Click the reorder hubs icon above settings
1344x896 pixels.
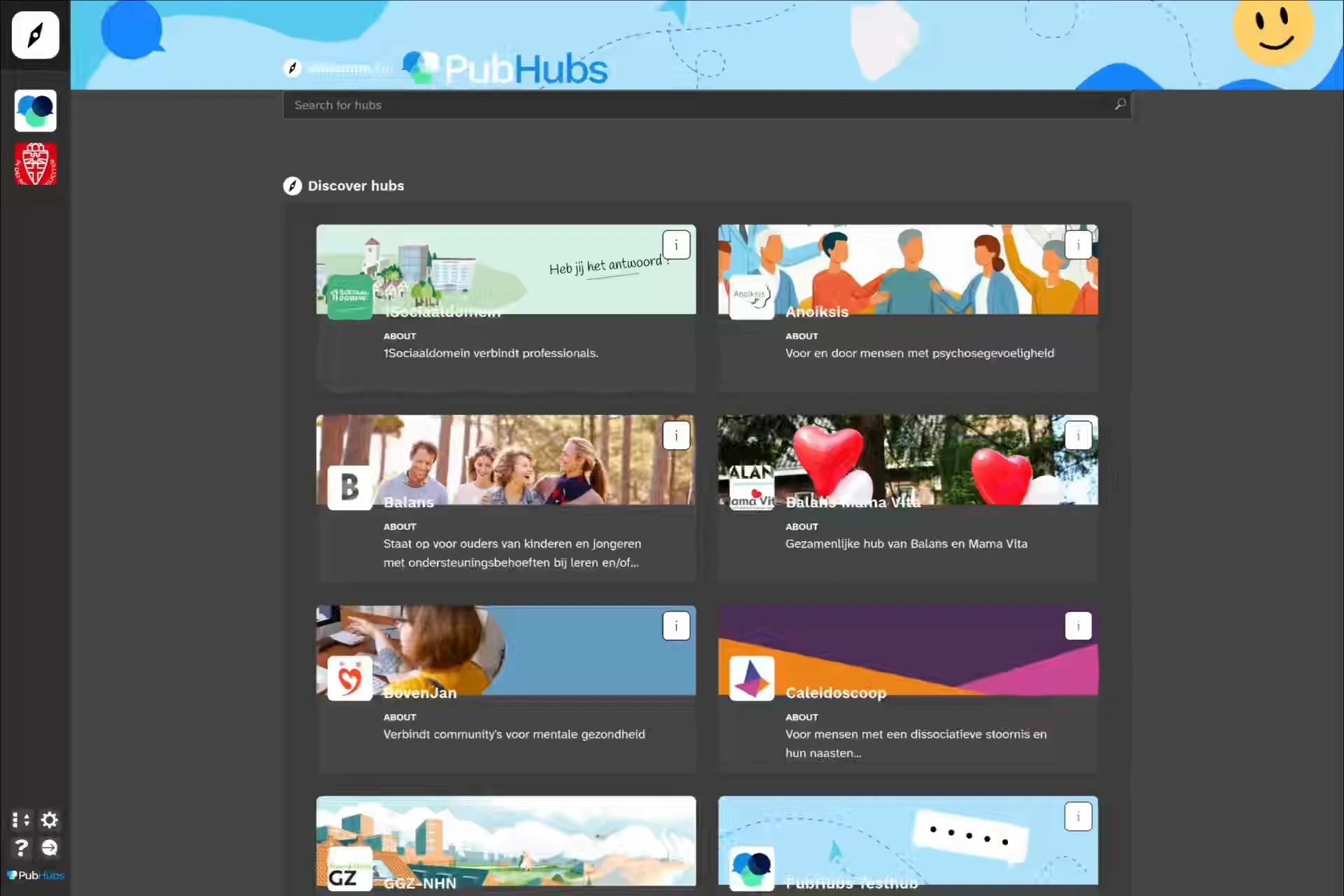[20, 820]
